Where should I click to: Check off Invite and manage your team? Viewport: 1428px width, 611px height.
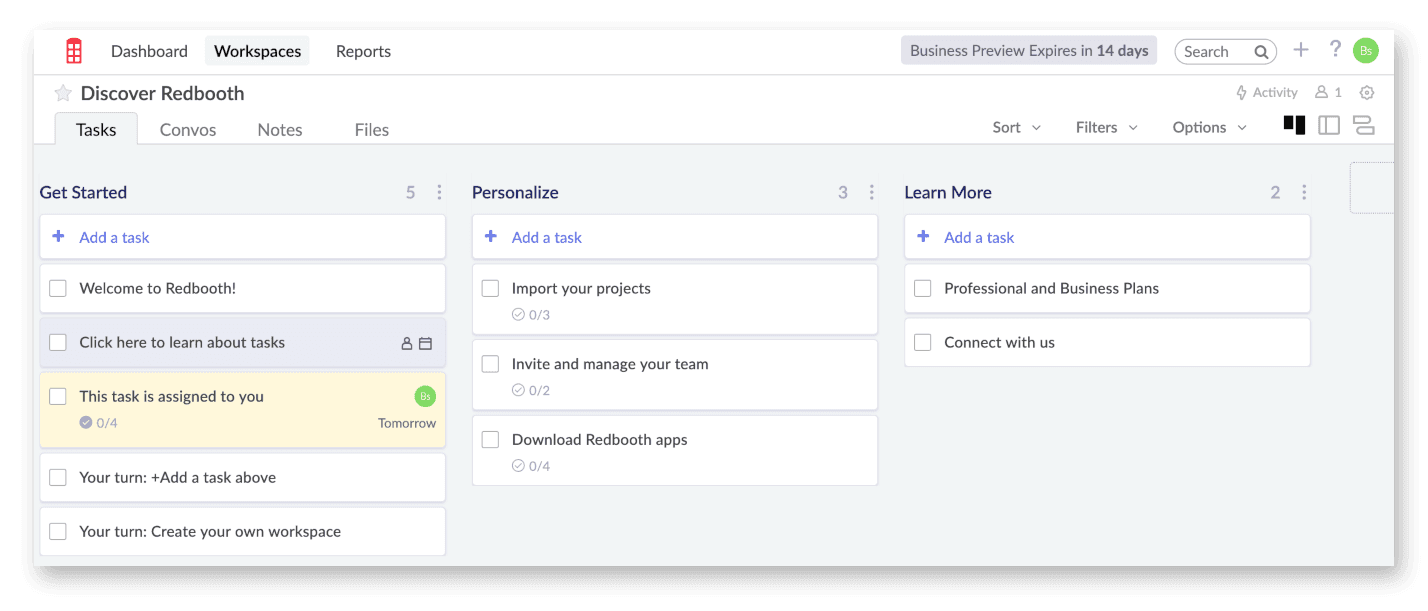pos(490,364)
